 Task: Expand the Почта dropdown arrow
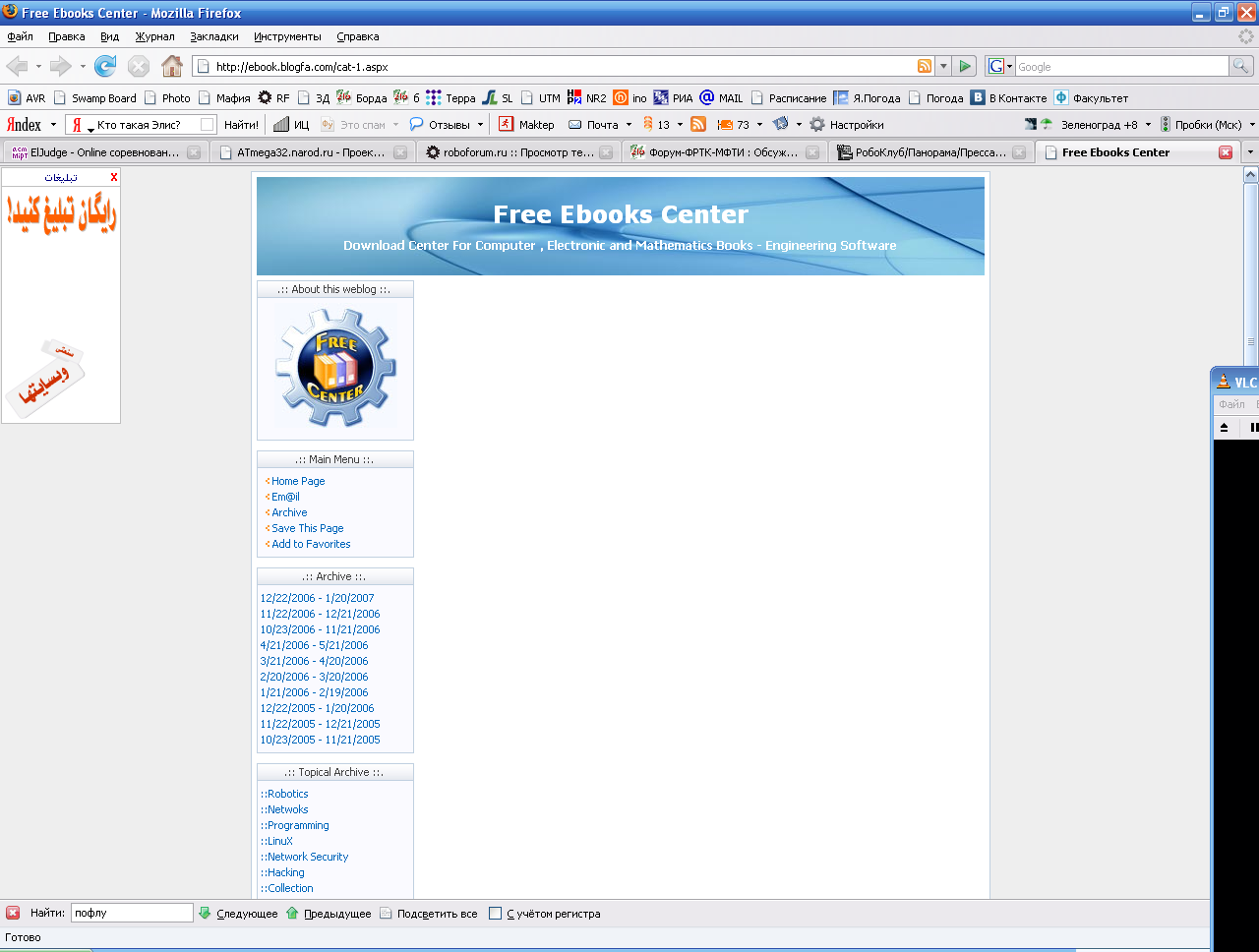pyautogui.click(x=629, y=125)
